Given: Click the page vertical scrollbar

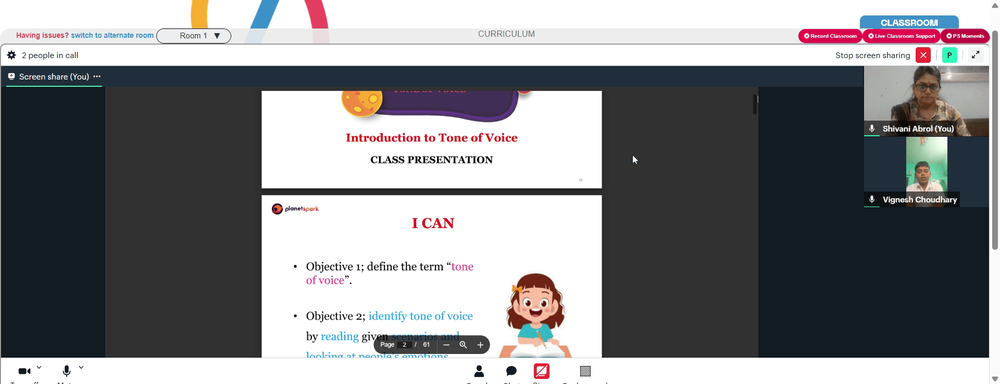Looking at the screenshot, I should tap(995, 140).
